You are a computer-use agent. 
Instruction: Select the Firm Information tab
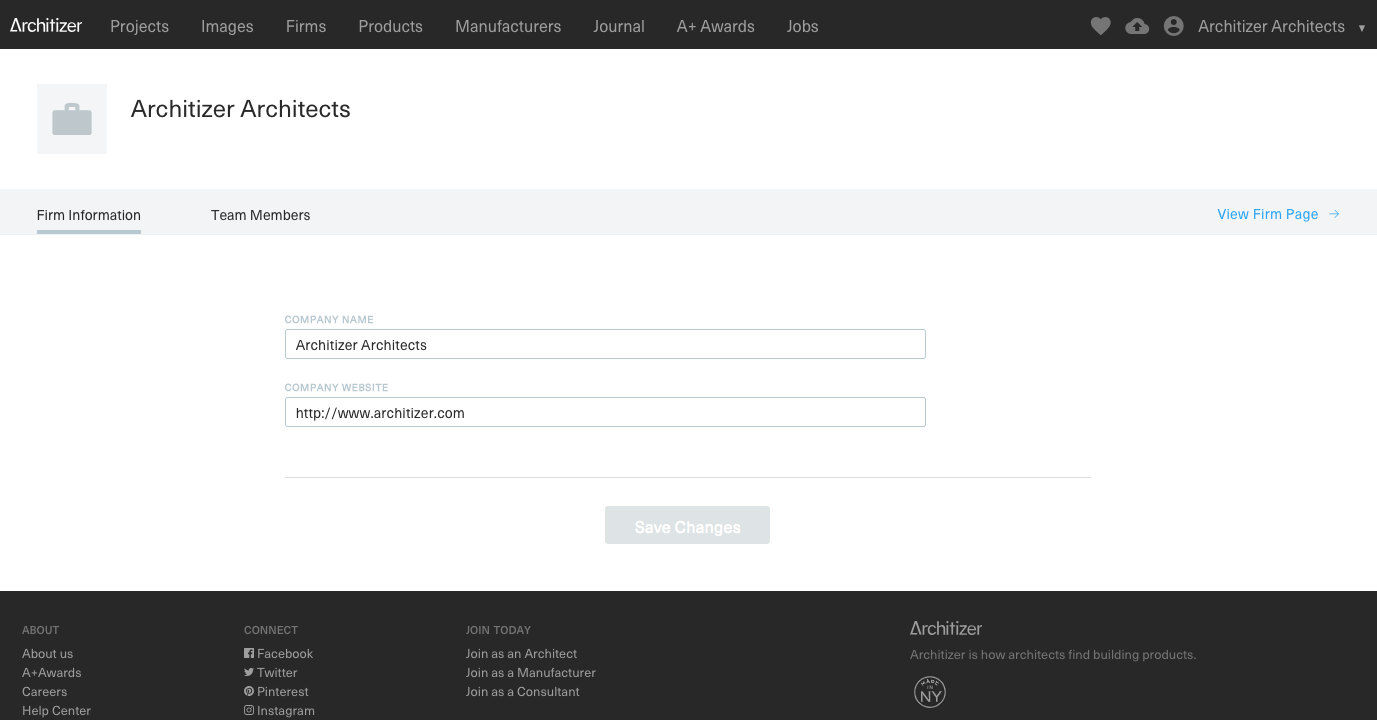89,215
